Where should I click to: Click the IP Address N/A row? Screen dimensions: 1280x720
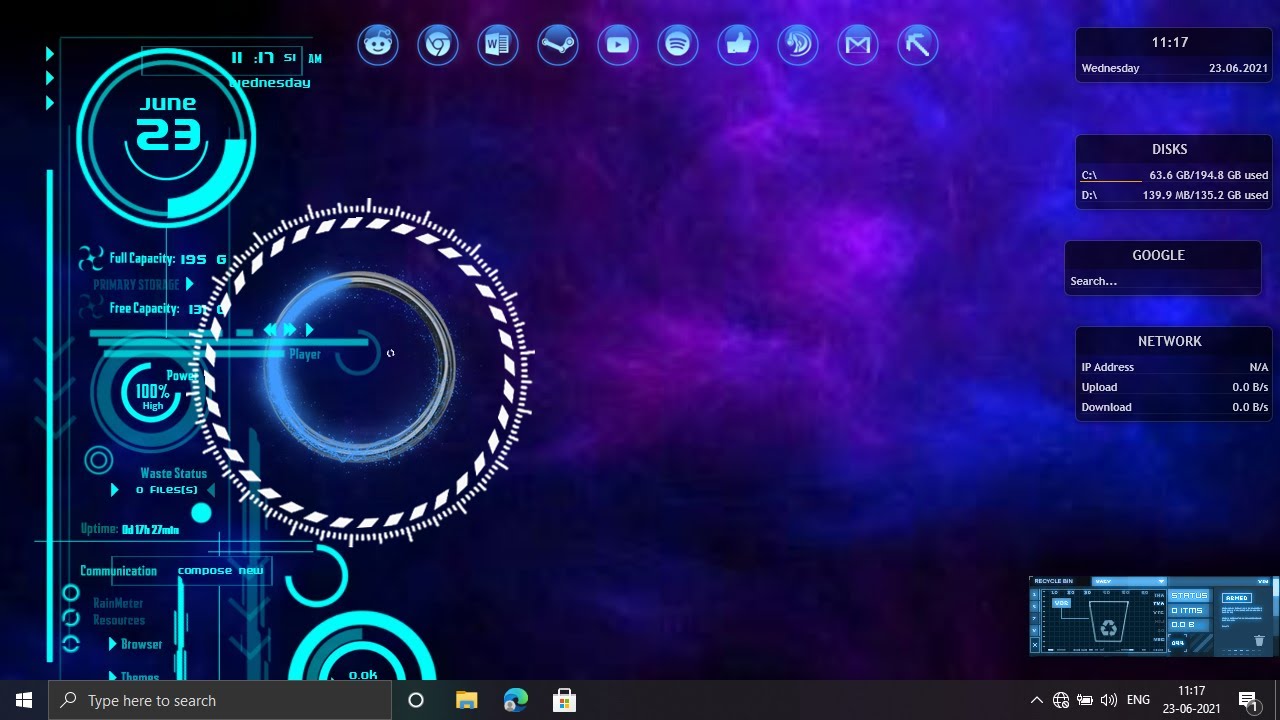coord(1174,367)
